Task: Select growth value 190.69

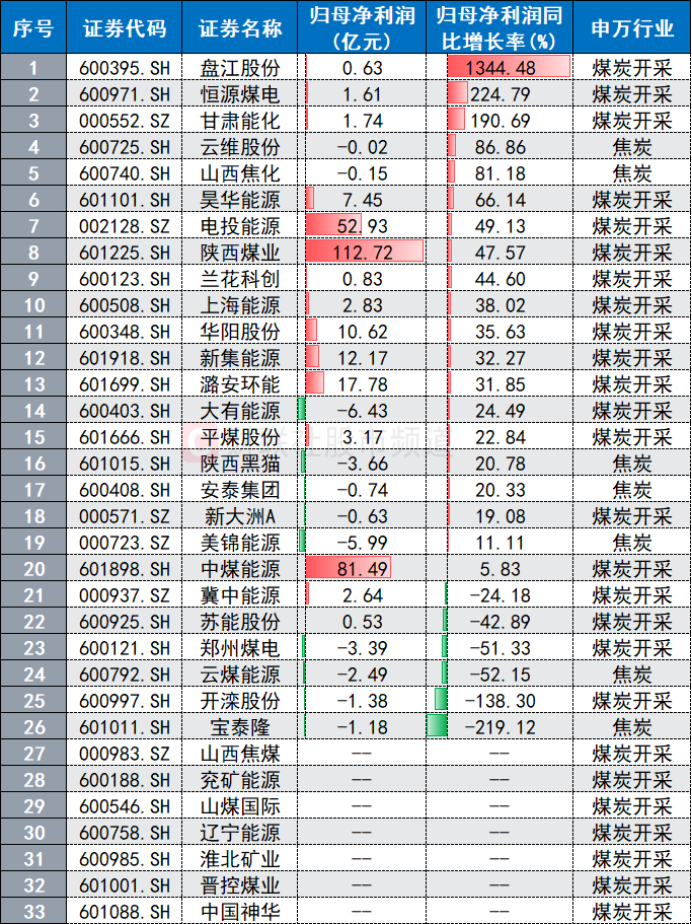Action: (499, 120)
